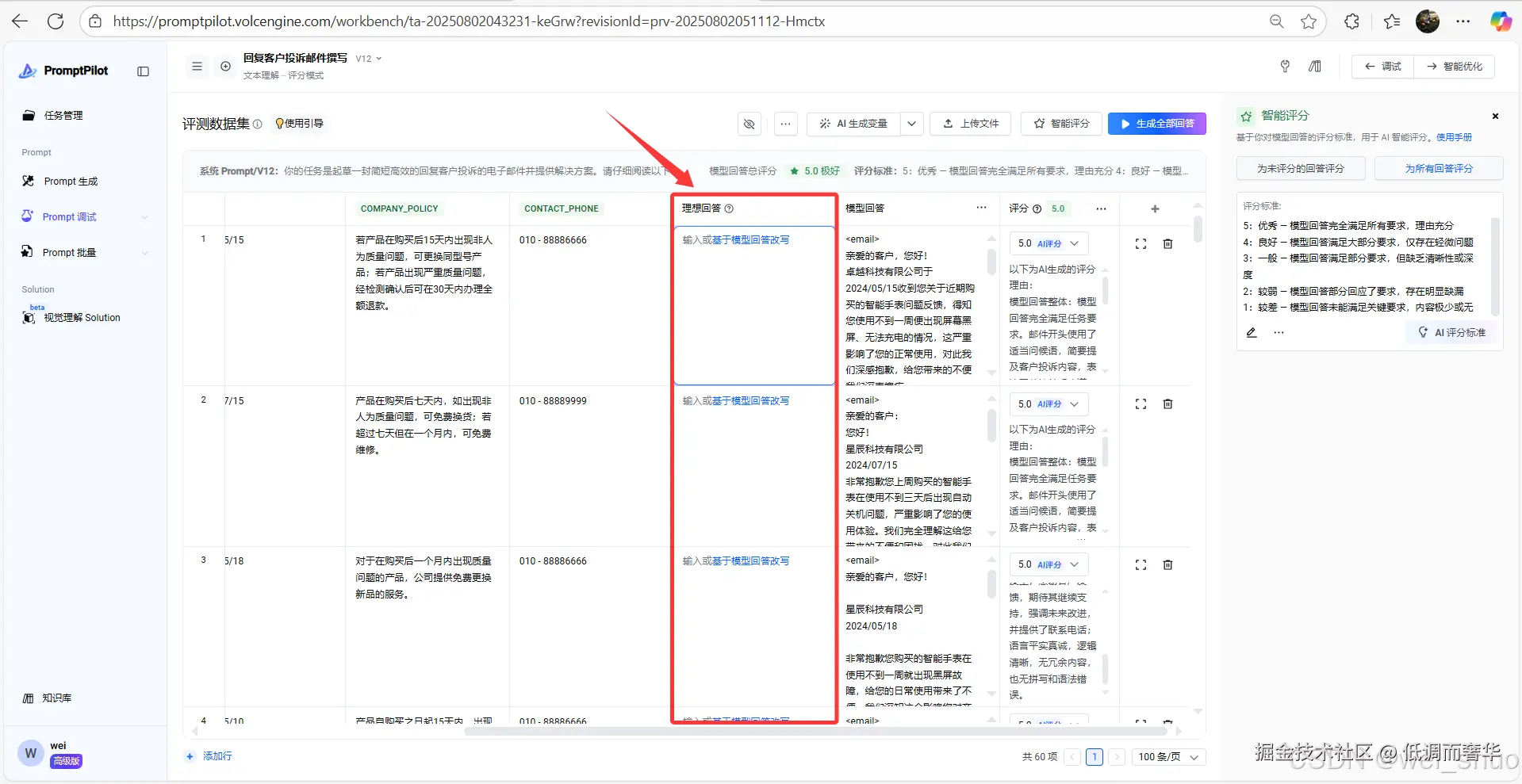Click AI 生成变量 button
The width and height of the screenshot is (1522, 784).
point(853,124)
